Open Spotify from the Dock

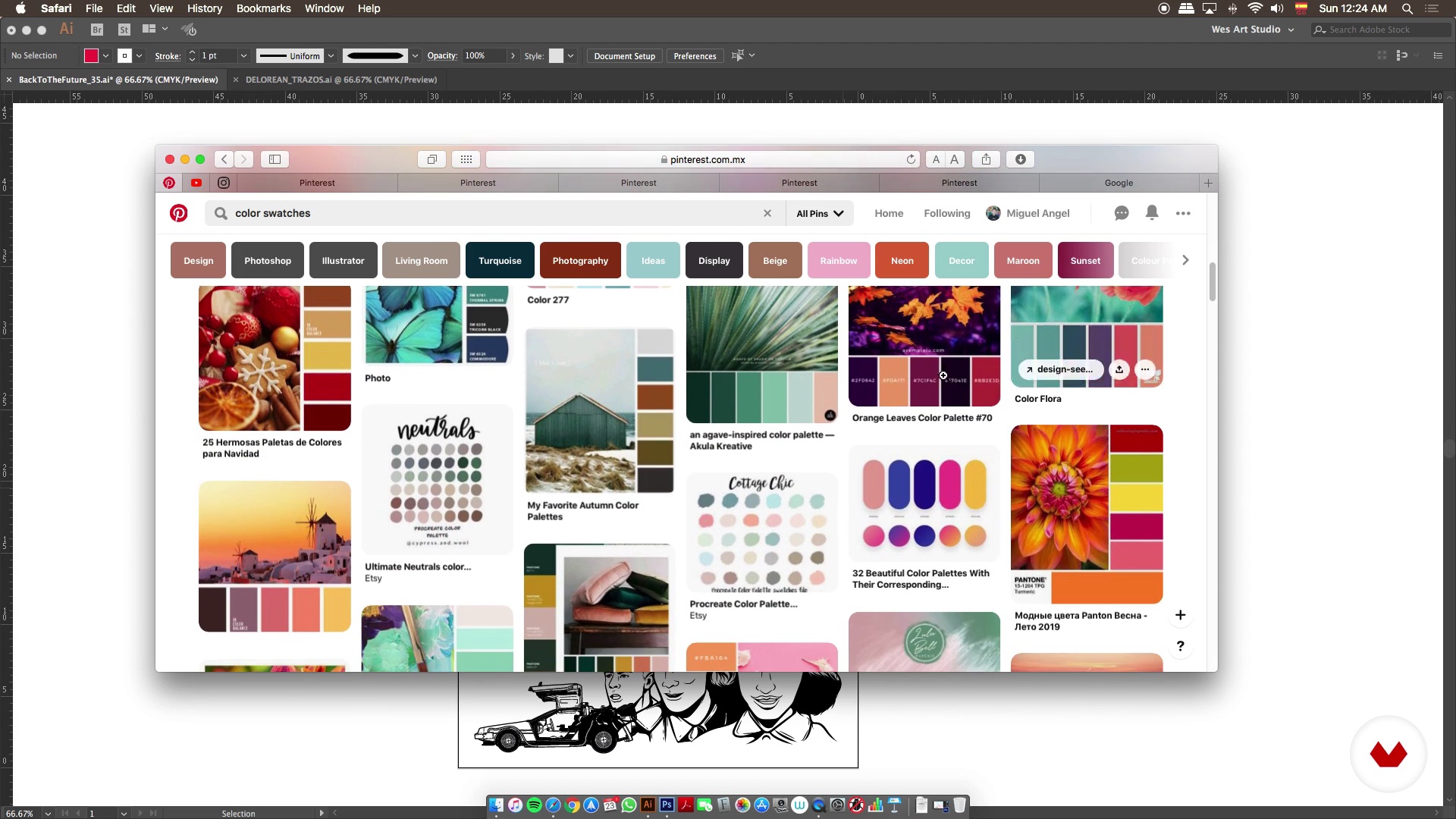[534, 805]
